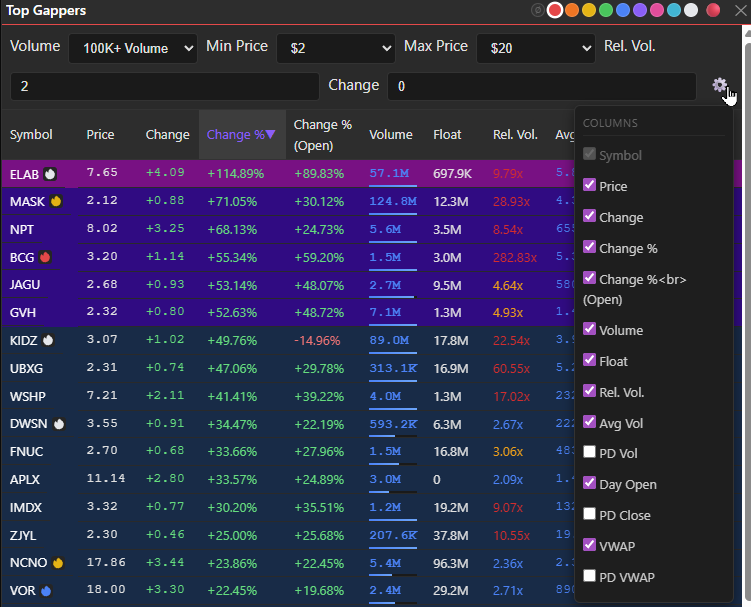Open the Max Price dropdown
The width and height of the screenshot is (751, 607).
(x=536, y=48)
